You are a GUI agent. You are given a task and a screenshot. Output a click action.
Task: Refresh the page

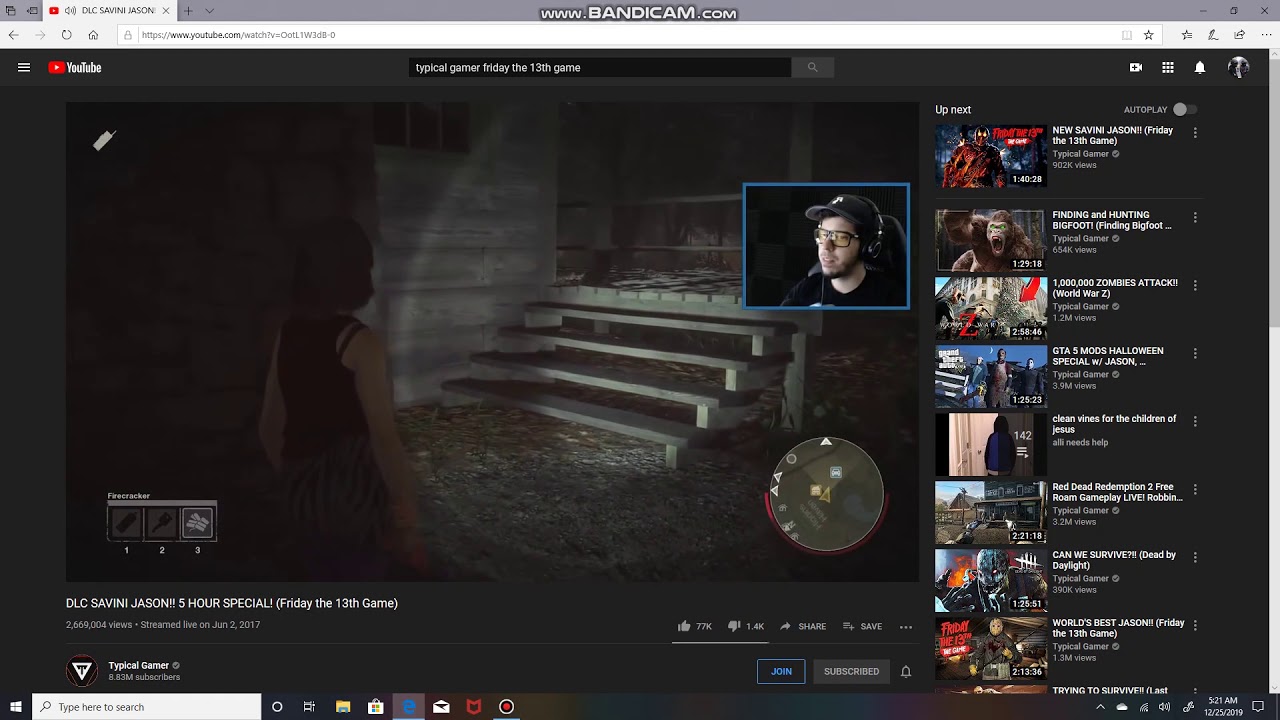point(66,35)
